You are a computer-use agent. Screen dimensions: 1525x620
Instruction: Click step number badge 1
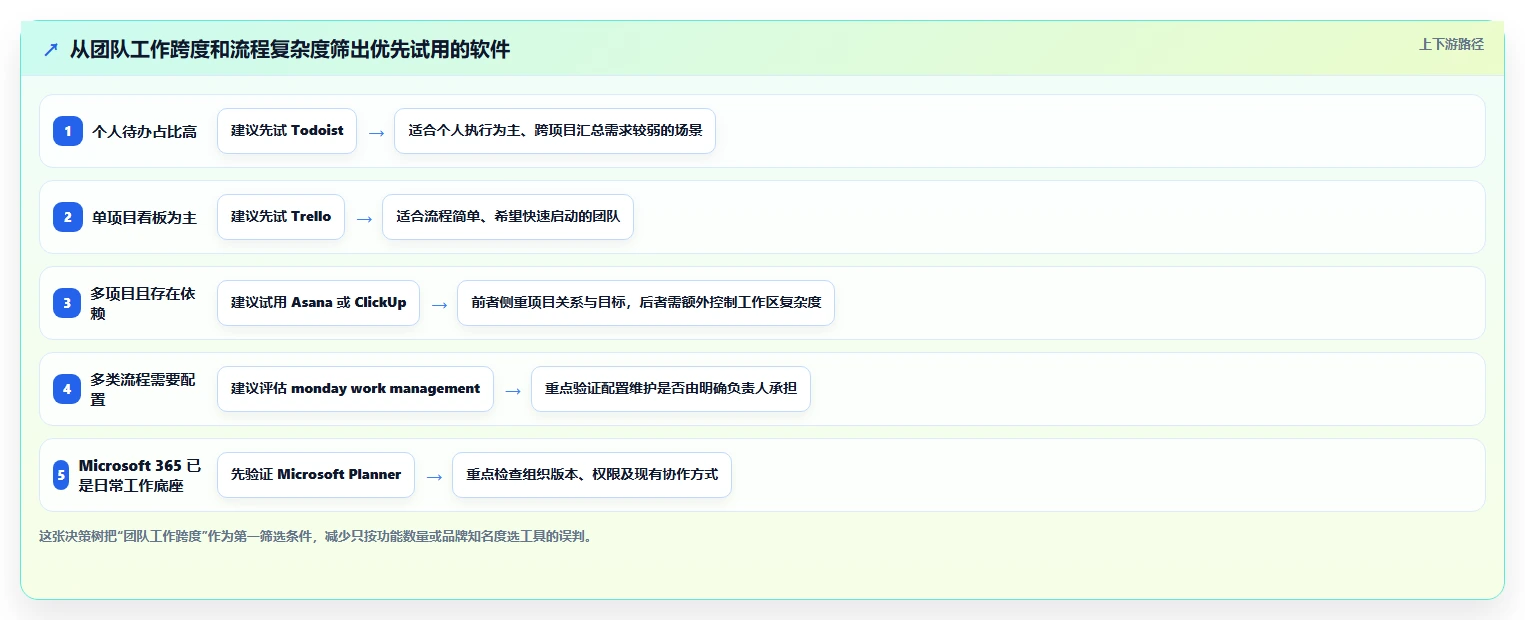point(67,131)
